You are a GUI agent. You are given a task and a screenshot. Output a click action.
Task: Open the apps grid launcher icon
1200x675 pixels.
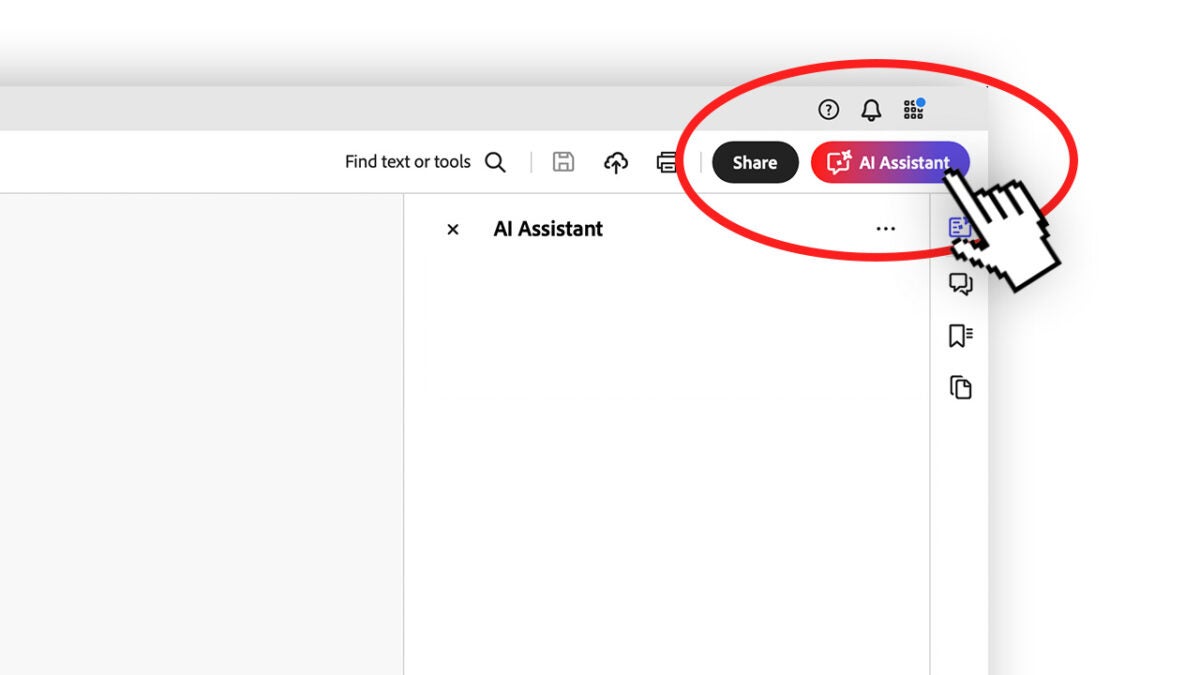click(x=913, y=109)
